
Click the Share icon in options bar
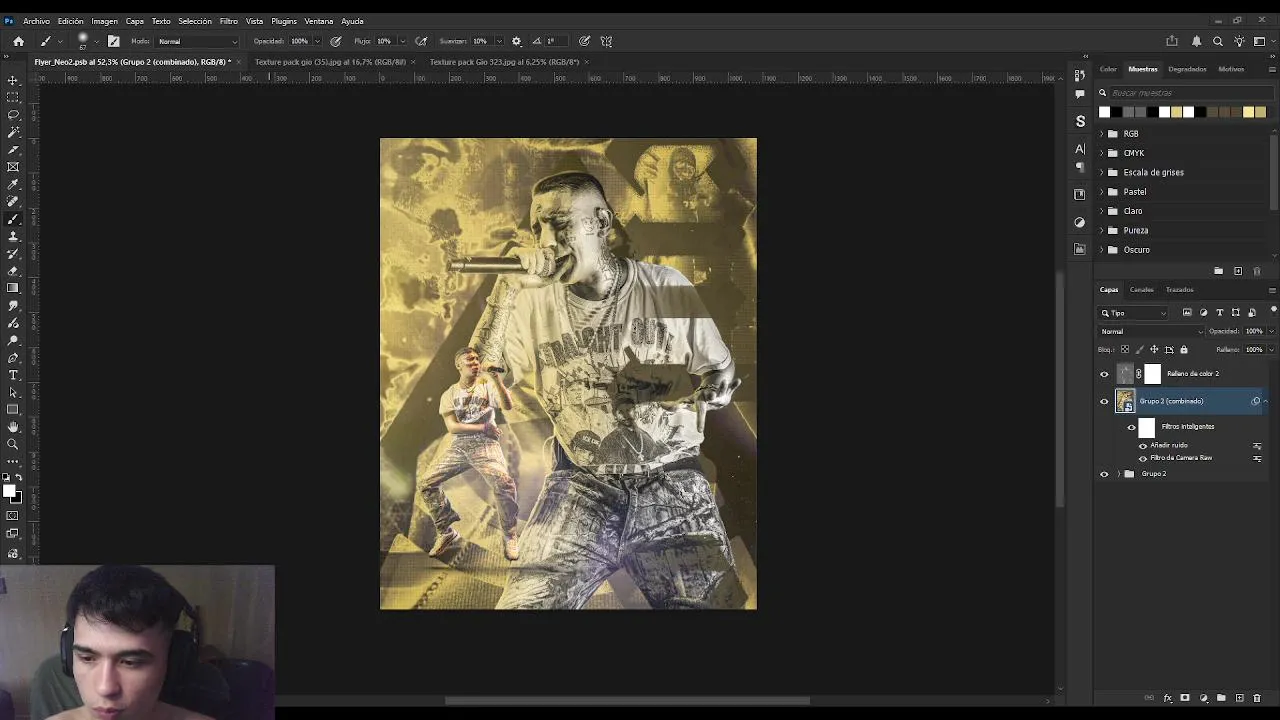[x=1172, y=41]
